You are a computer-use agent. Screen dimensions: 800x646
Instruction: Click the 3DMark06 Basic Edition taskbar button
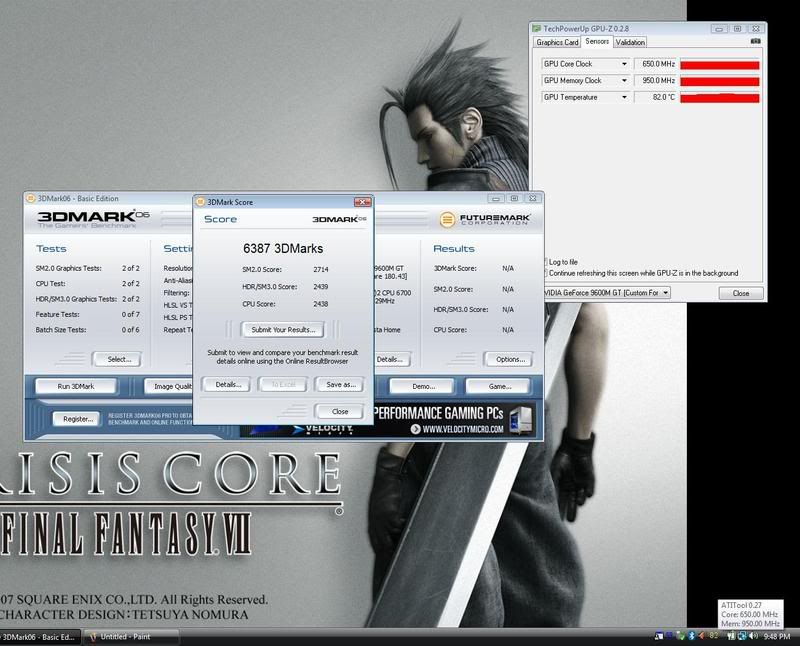pyautogui.click(x=40, y=637)
